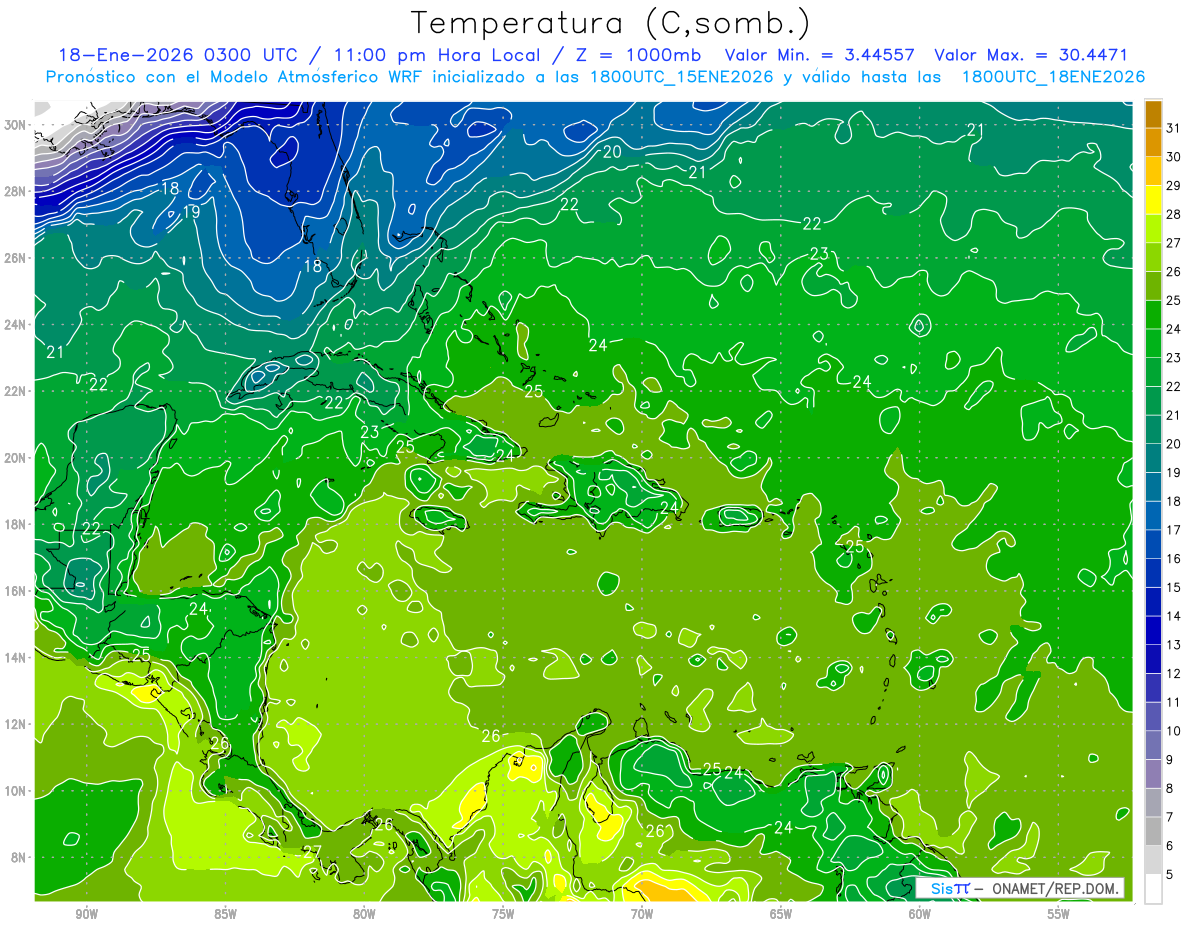1200x927 pixels.
Task: Click the purple legend swatch between 9 and 10
Action: [x=1153, y=744]
